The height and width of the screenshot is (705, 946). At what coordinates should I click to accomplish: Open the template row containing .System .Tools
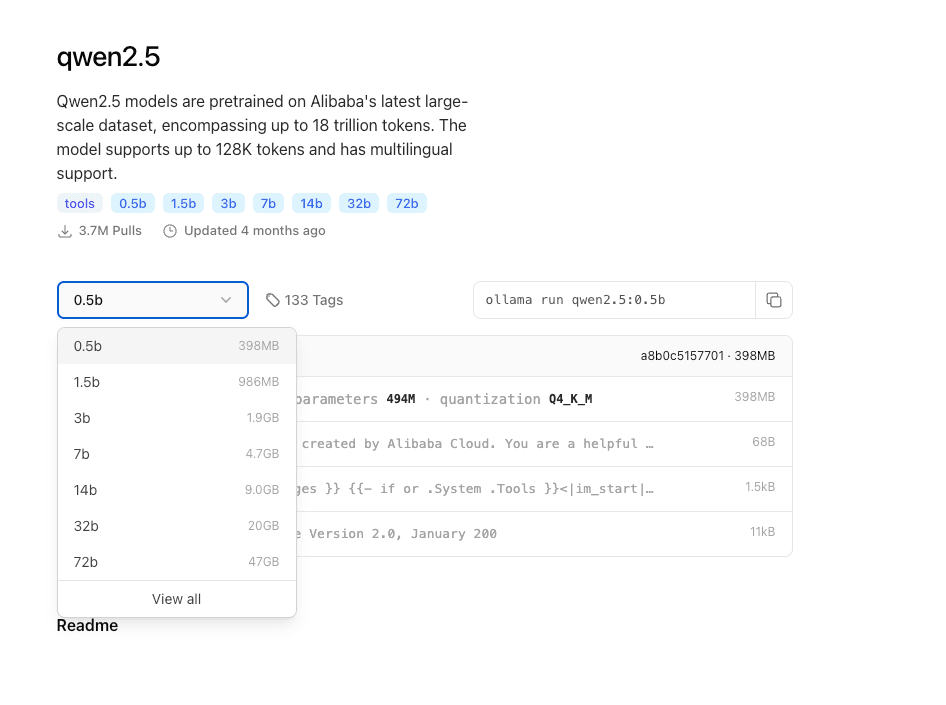coord(544,488)
